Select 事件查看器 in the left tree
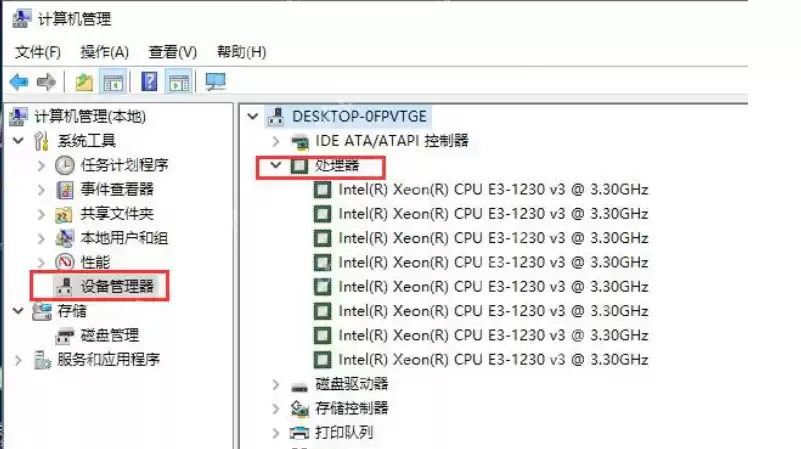 [117, 189]
